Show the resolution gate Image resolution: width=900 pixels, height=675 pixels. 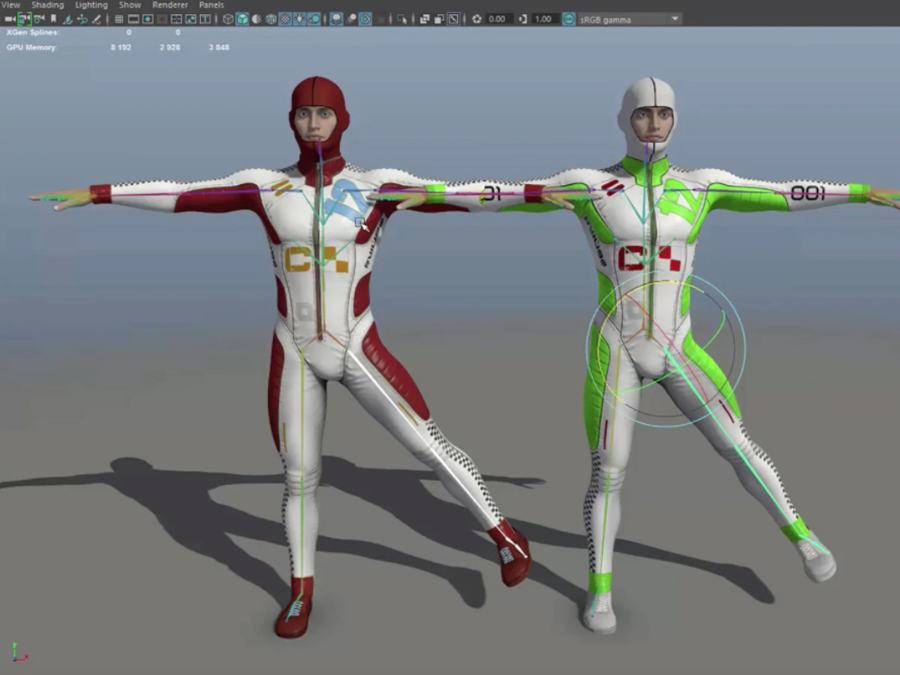coord(147,19)
